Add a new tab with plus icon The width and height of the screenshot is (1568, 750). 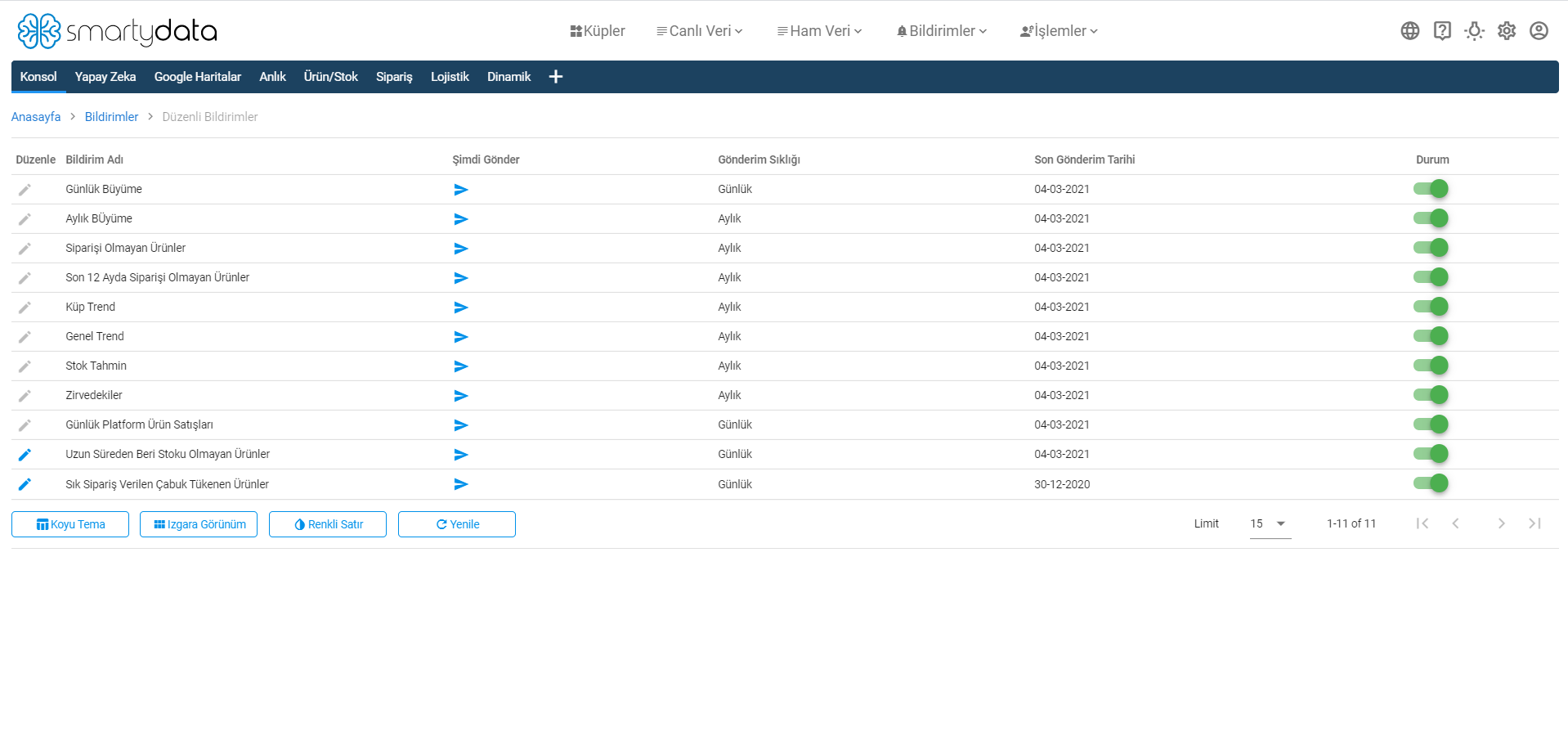tap(556, 77)
